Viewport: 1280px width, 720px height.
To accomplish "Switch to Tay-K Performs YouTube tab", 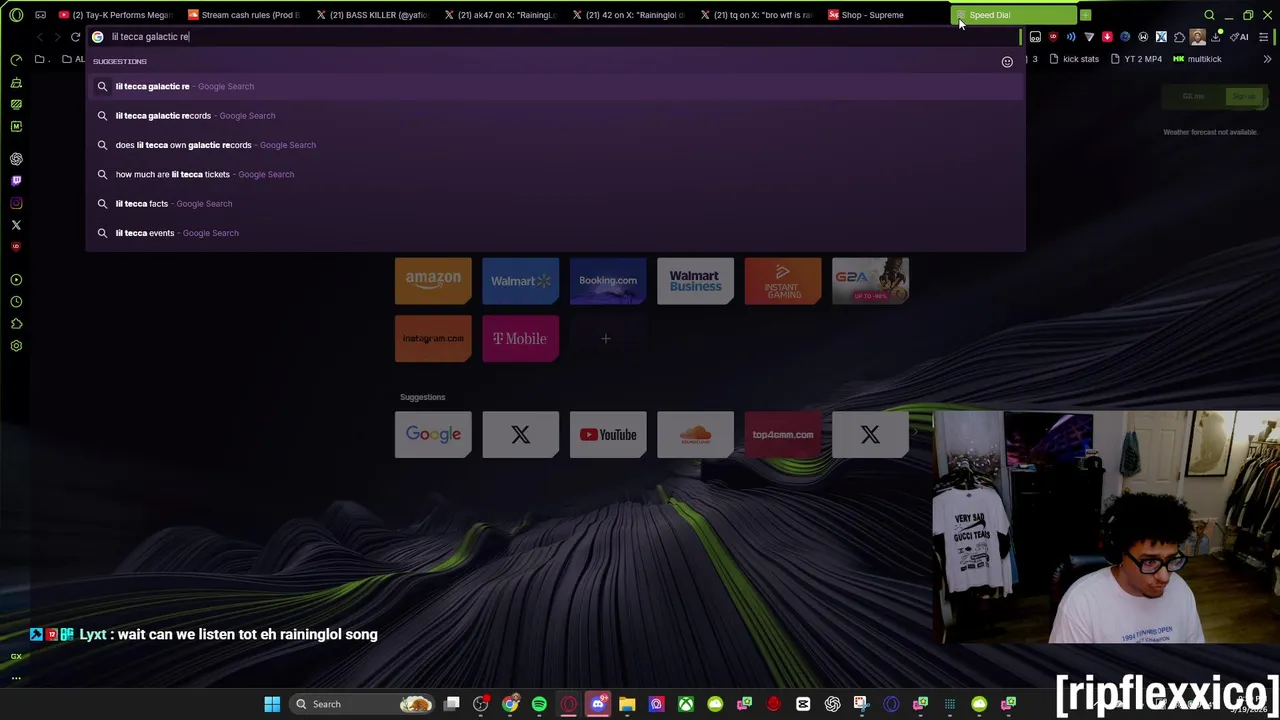I will [x=116, y=15].
